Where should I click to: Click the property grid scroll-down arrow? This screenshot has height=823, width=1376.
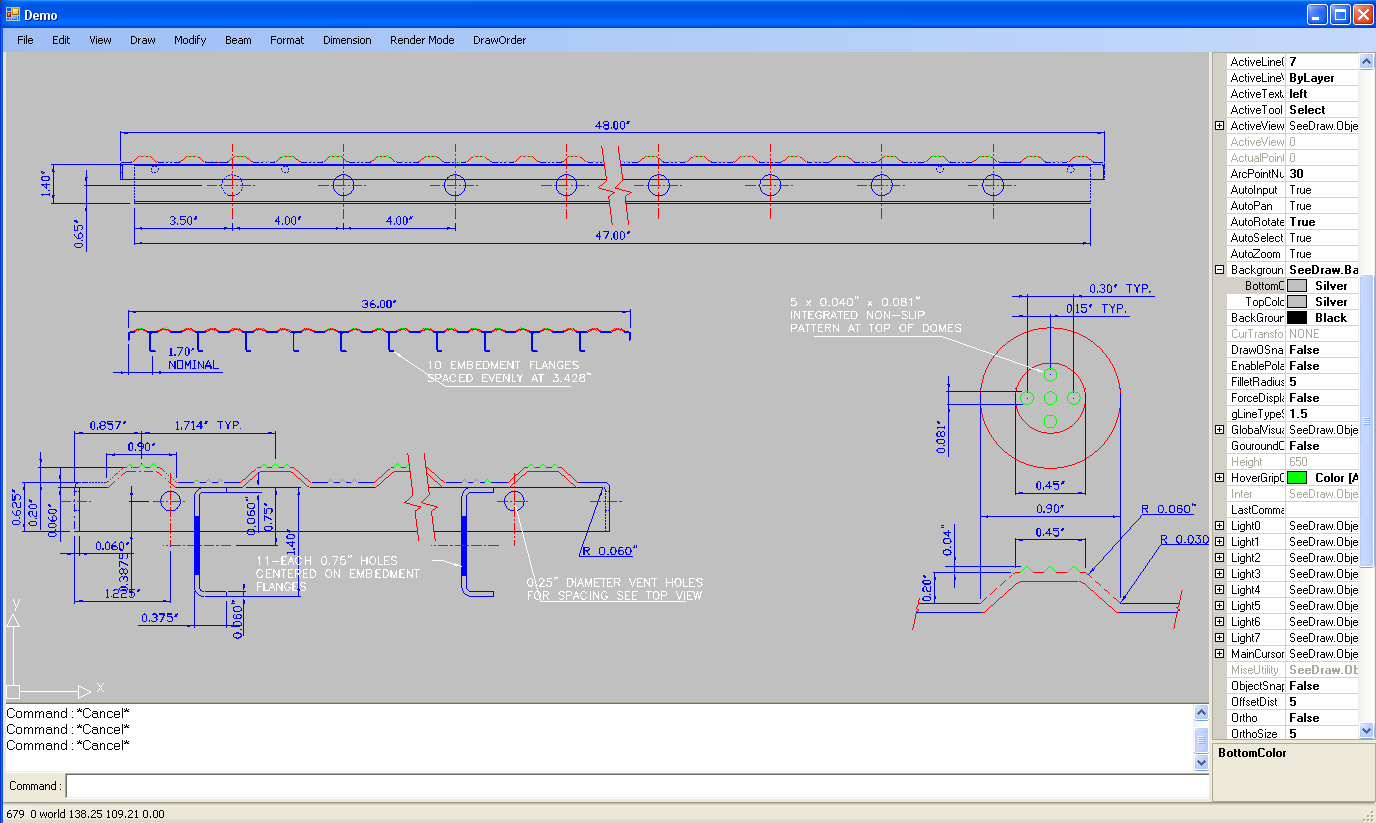(1367, 731)
